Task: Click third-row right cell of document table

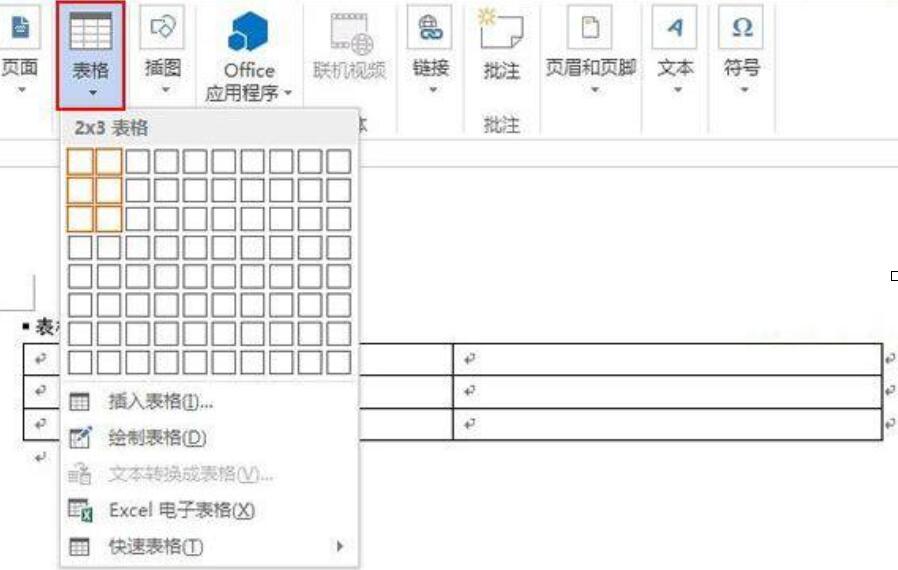Action: (667, 424)
